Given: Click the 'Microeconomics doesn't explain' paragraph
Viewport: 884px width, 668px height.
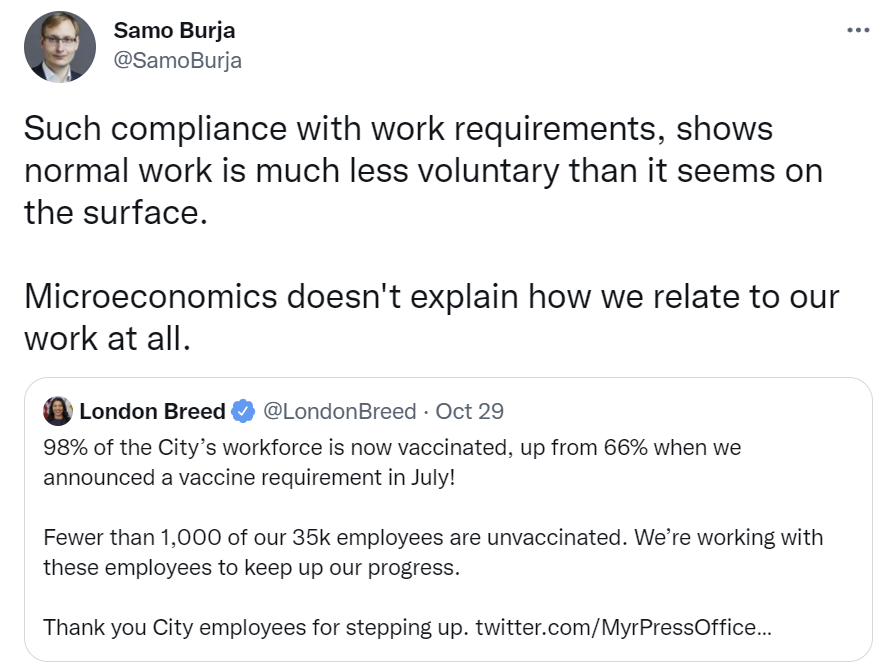Looking at the screenshot, I should point(431,317).
